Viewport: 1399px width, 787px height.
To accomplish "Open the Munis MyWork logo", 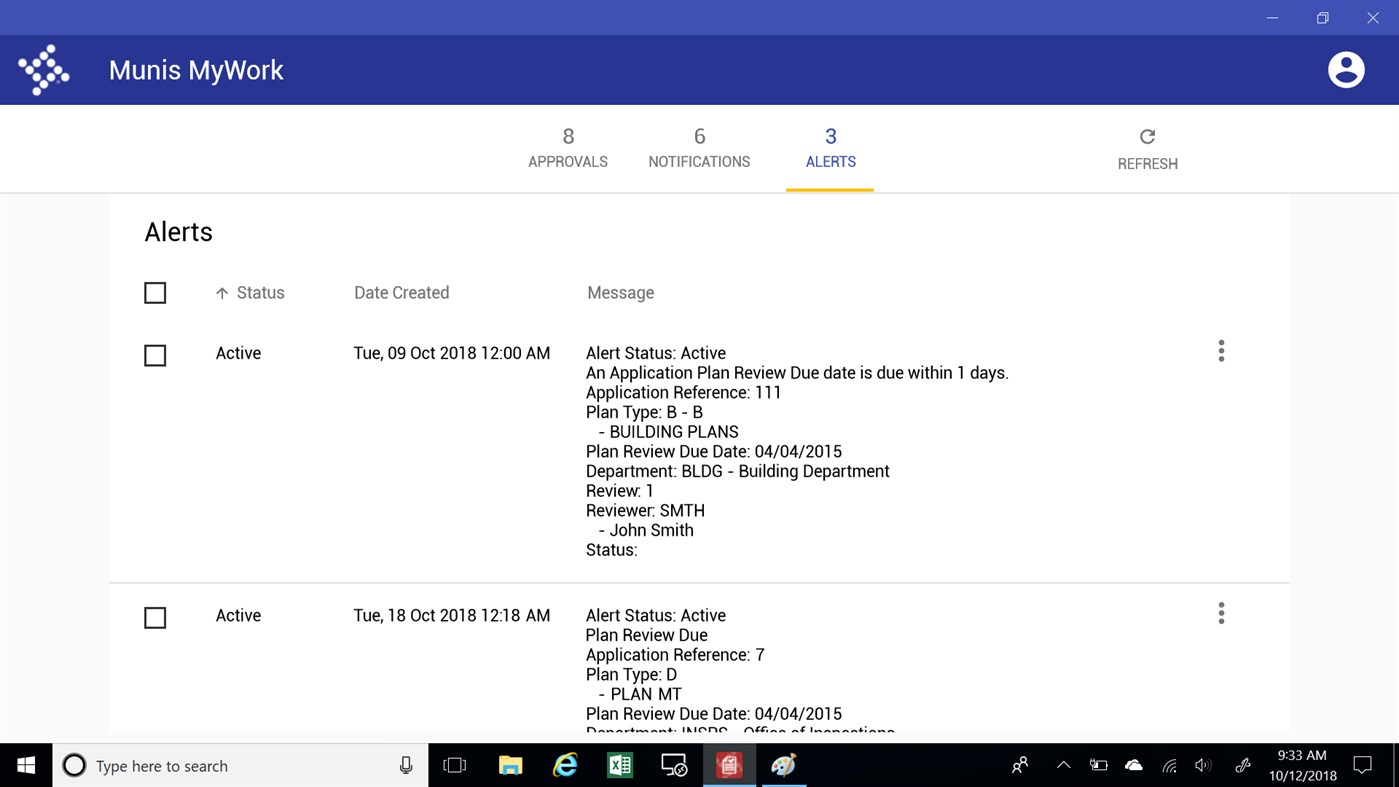I will click(44, 69).
